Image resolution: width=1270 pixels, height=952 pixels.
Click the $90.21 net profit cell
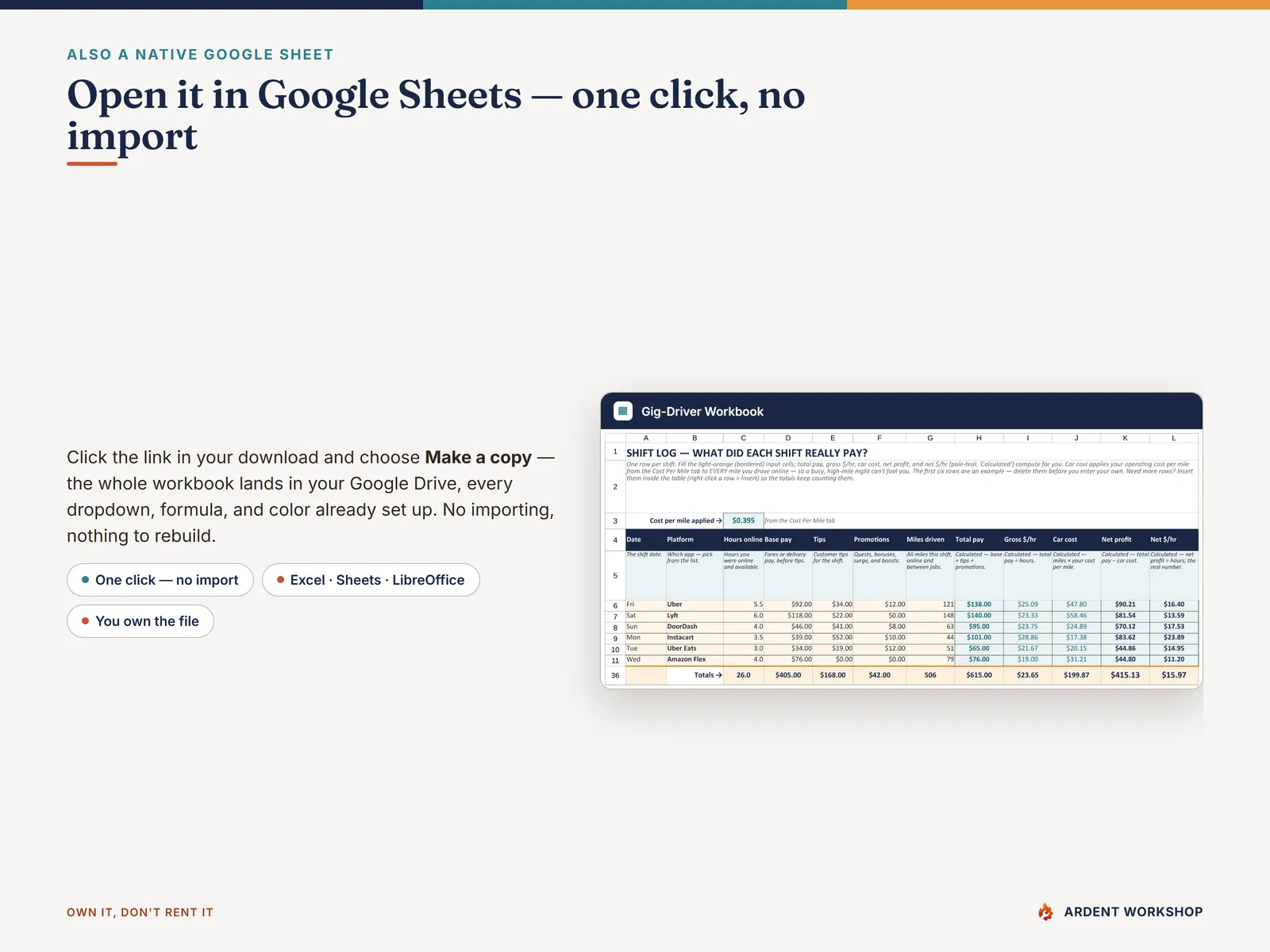(1125, 605)
